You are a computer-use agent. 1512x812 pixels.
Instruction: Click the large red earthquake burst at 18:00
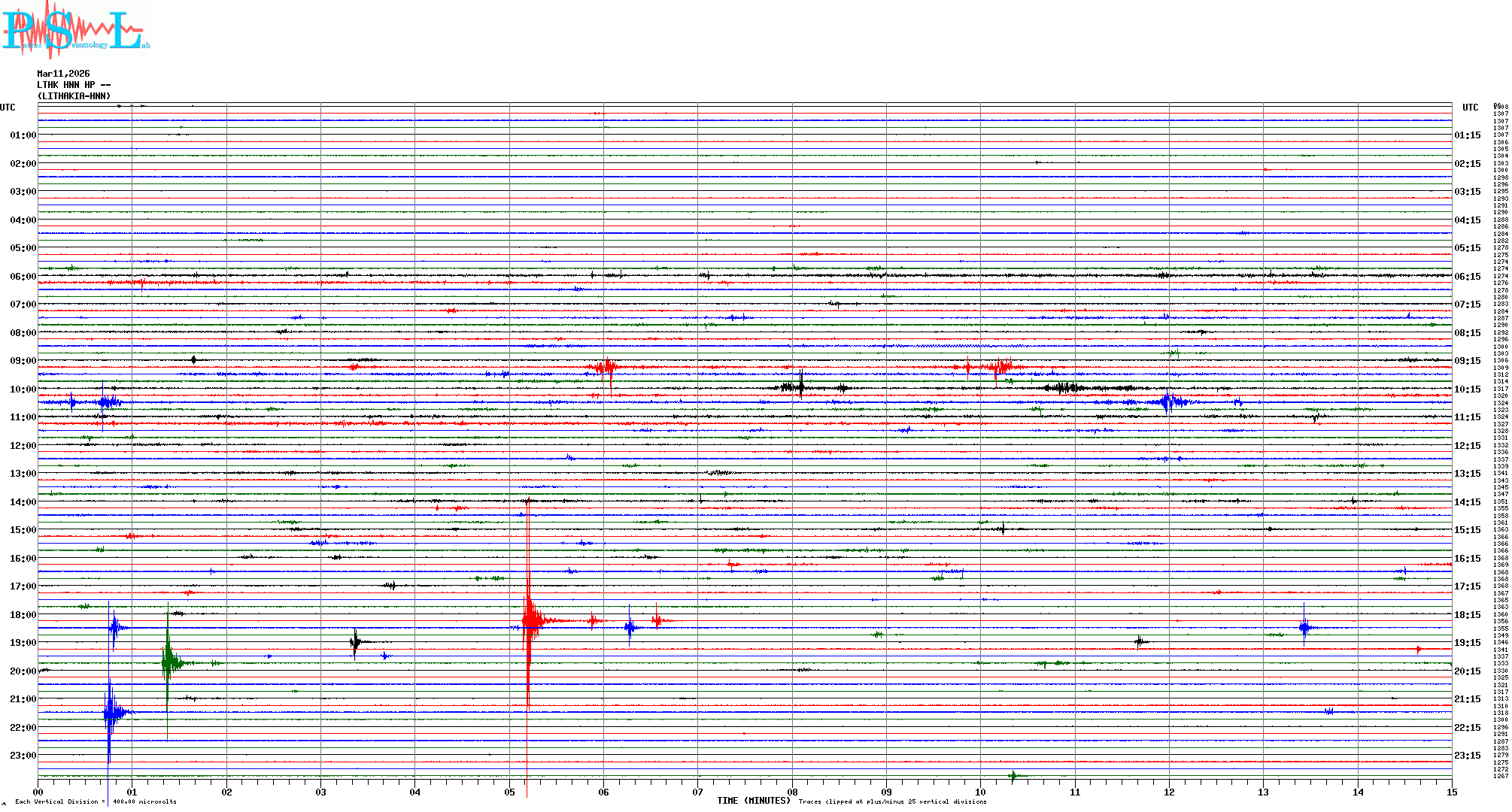pos(530,620)
